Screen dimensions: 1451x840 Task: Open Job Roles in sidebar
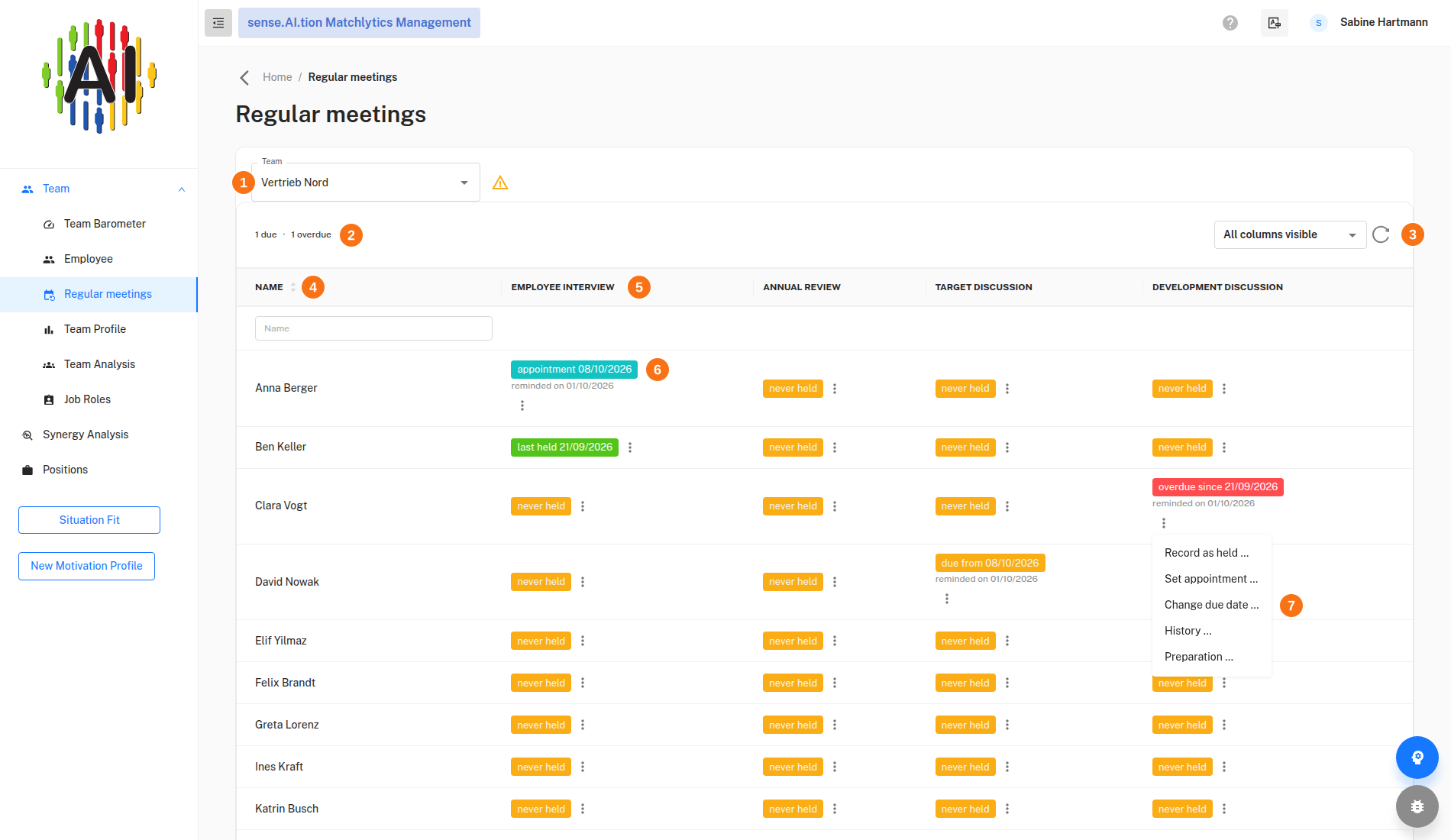click(99, 399)
